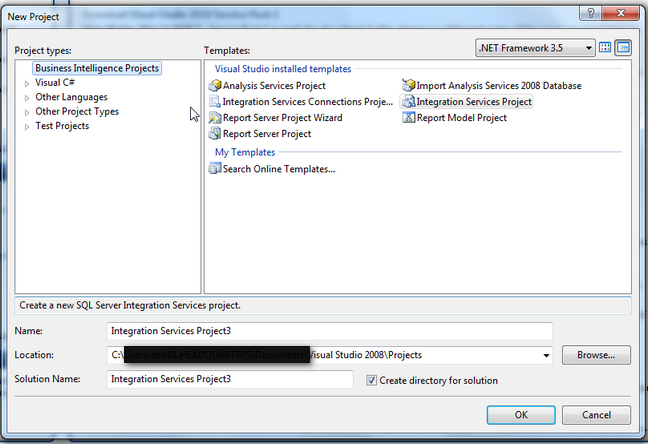Expand the Other Project Types node

27,112
